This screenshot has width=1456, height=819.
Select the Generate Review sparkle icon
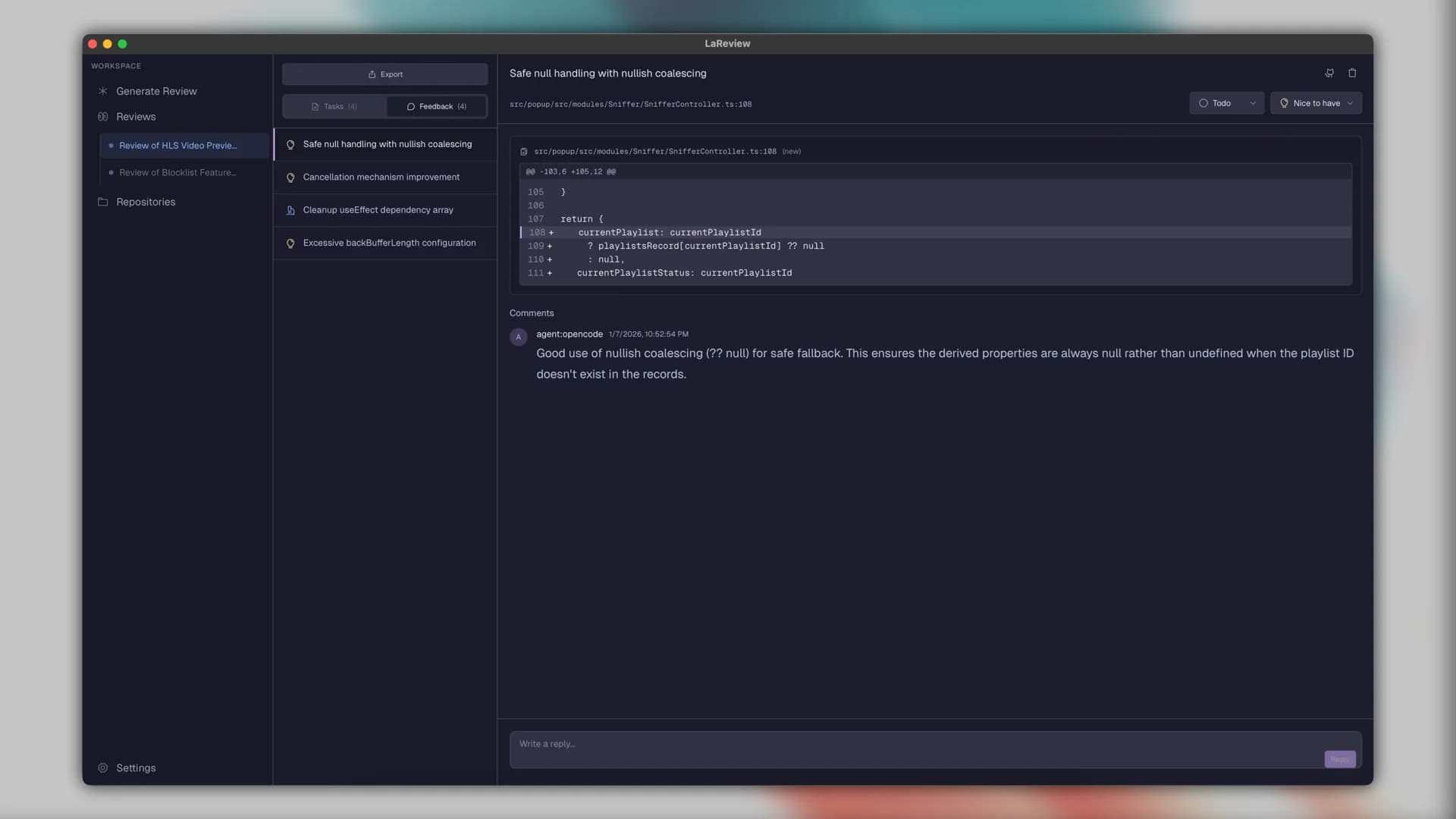pyautogui.click(x=102, y=91)
